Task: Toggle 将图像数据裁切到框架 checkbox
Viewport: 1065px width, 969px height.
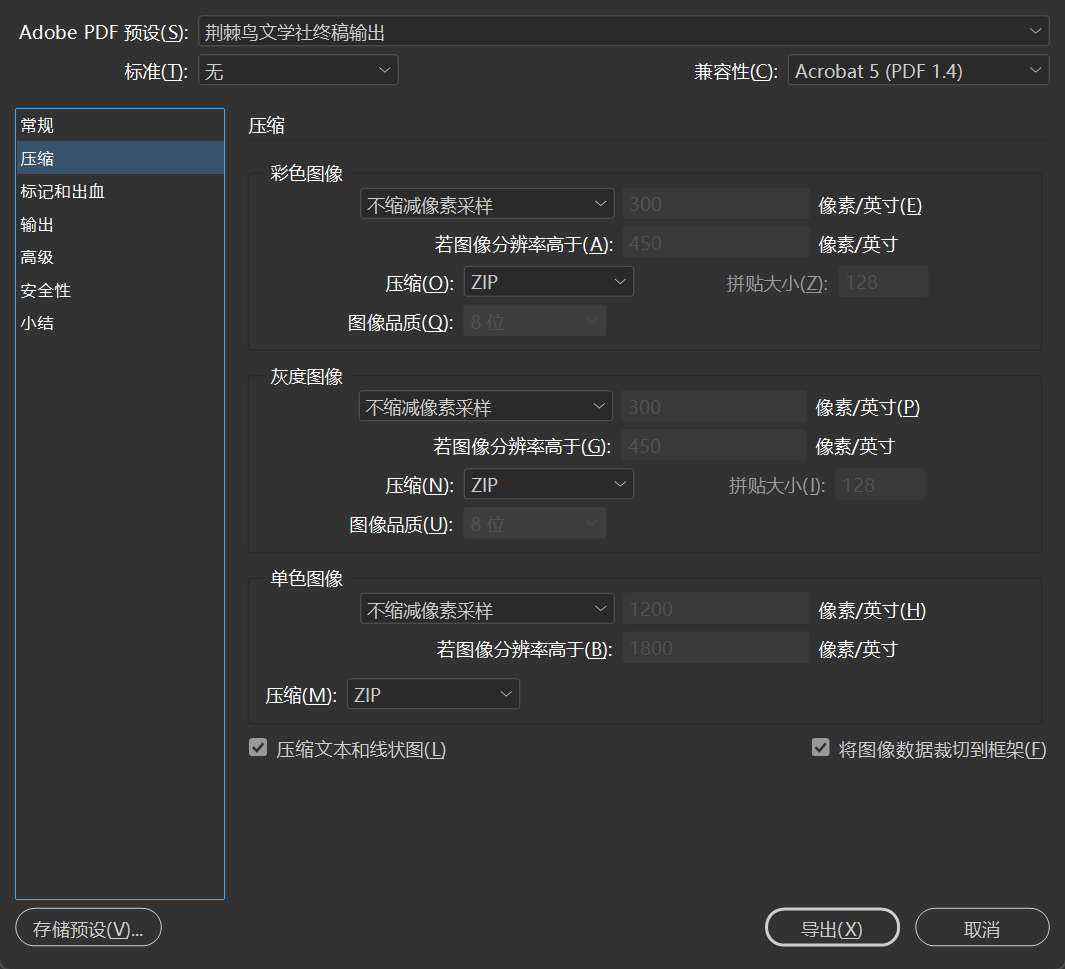Action: pyautogui.click(x=821, y=748)
